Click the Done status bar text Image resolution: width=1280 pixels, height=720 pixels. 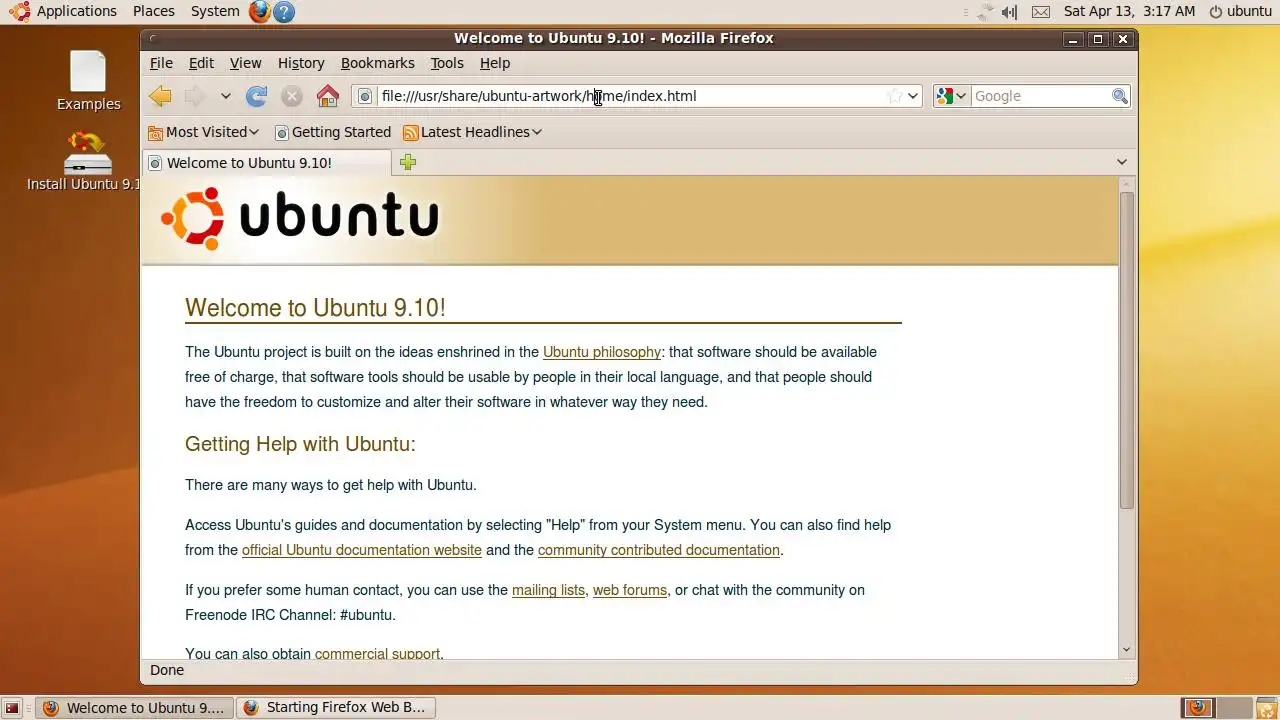click(x=167, y=670)
